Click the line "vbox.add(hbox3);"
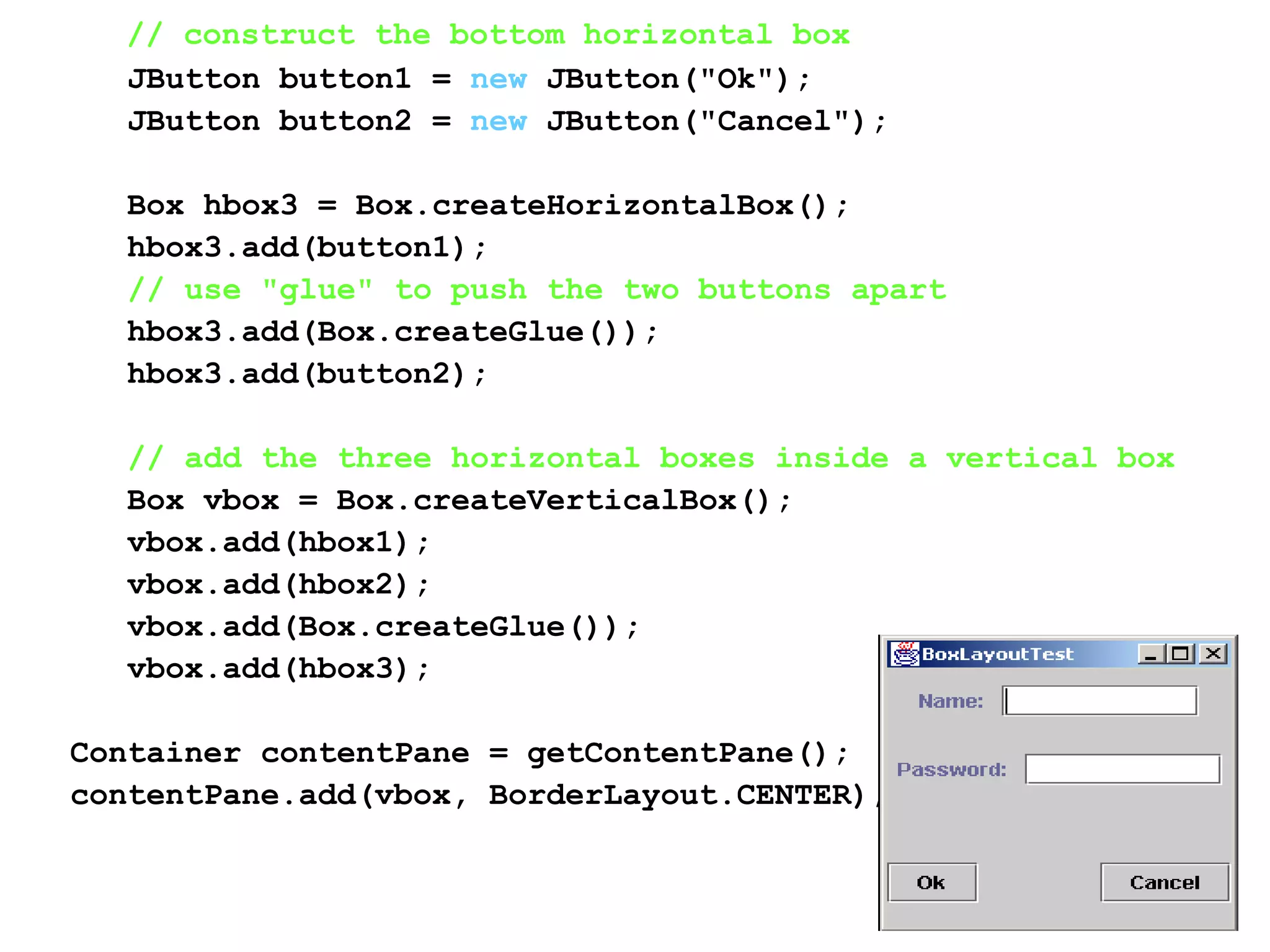The image size is (1270, 952). [278, 669]
